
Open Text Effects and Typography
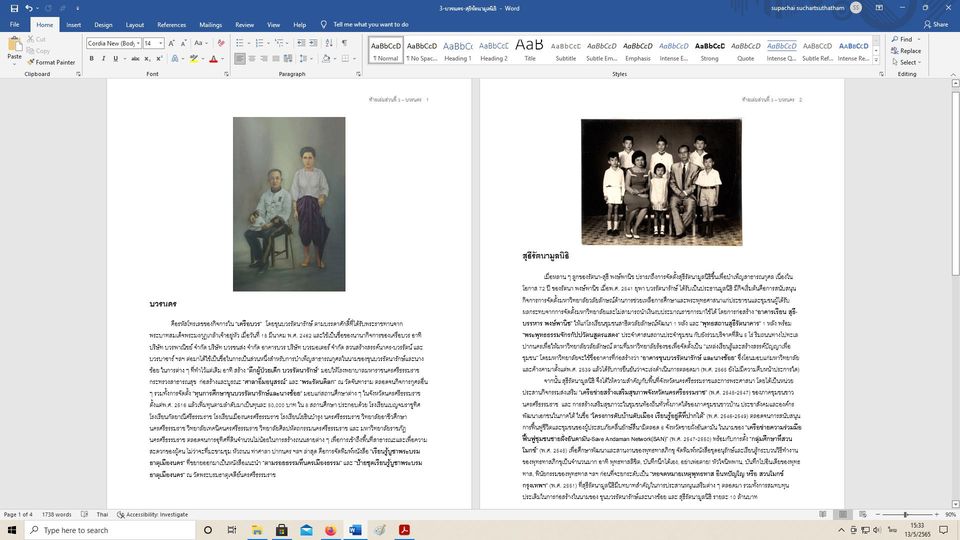click(x=175, y=59)
